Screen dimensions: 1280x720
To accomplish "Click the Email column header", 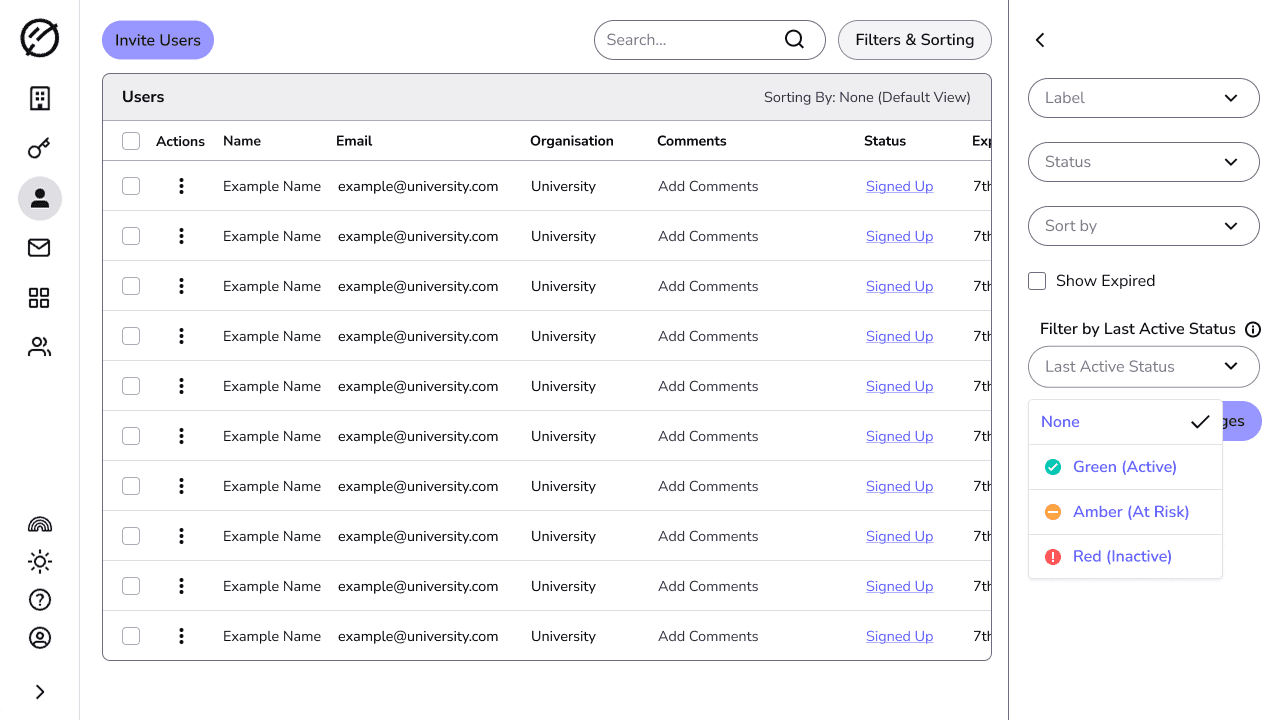I will [354, 141].
